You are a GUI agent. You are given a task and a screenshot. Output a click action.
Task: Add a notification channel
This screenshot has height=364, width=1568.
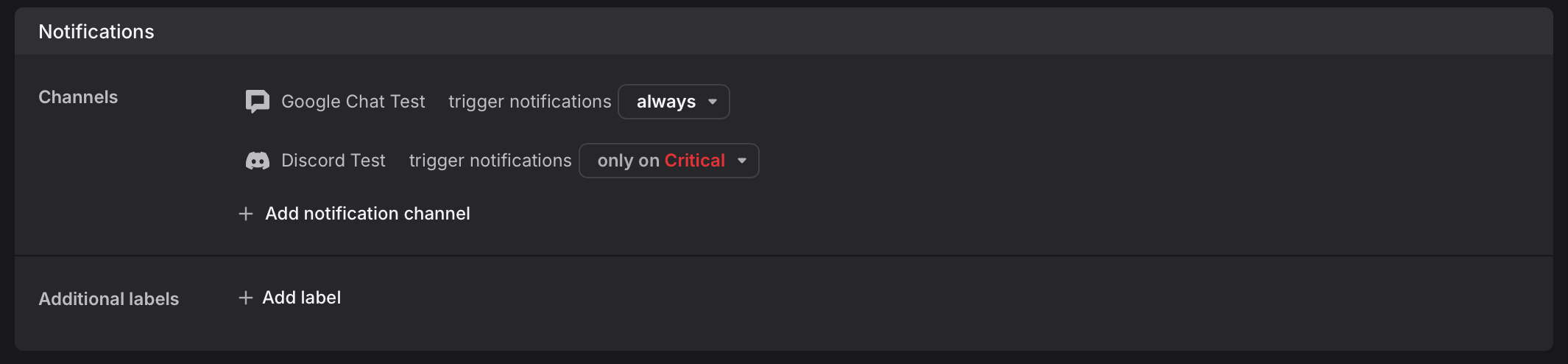[x=355, y=214]
